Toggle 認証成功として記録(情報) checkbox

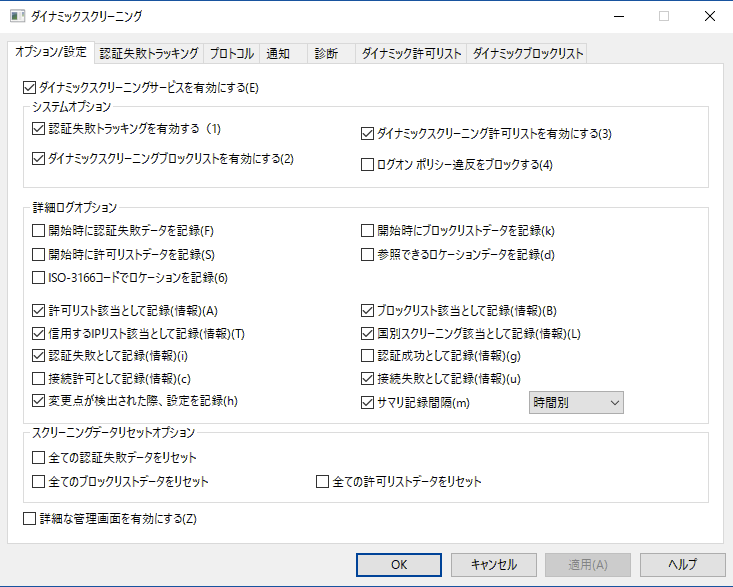(367, 356)
